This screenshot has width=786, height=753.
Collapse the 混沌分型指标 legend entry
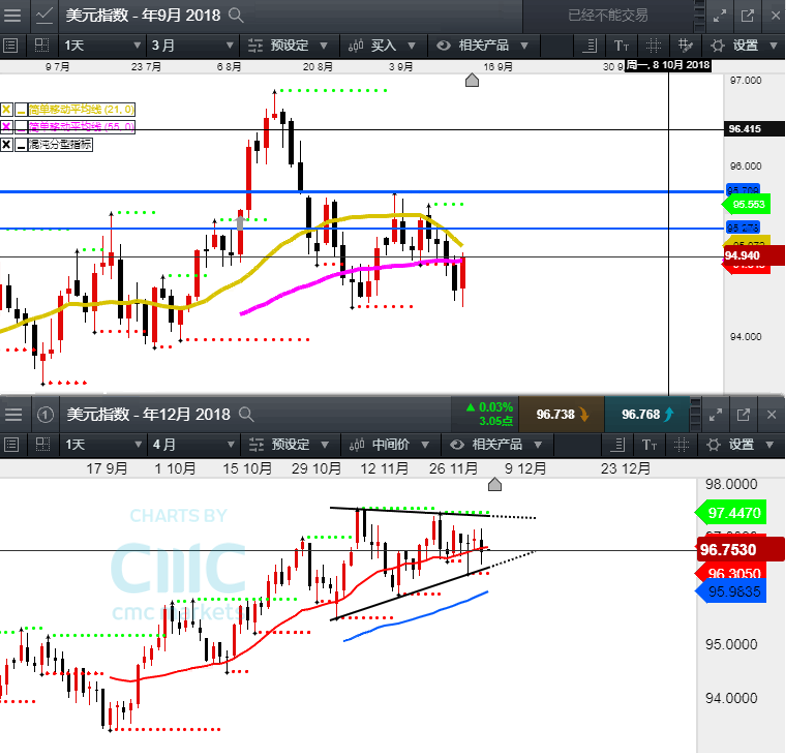(x=21, y=145)
